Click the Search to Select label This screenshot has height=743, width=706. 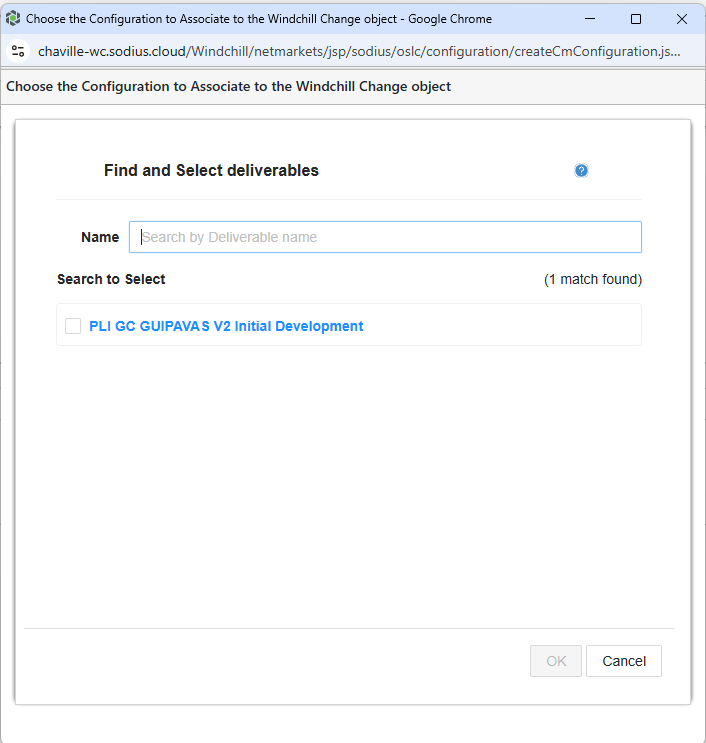tap(111, 279)
